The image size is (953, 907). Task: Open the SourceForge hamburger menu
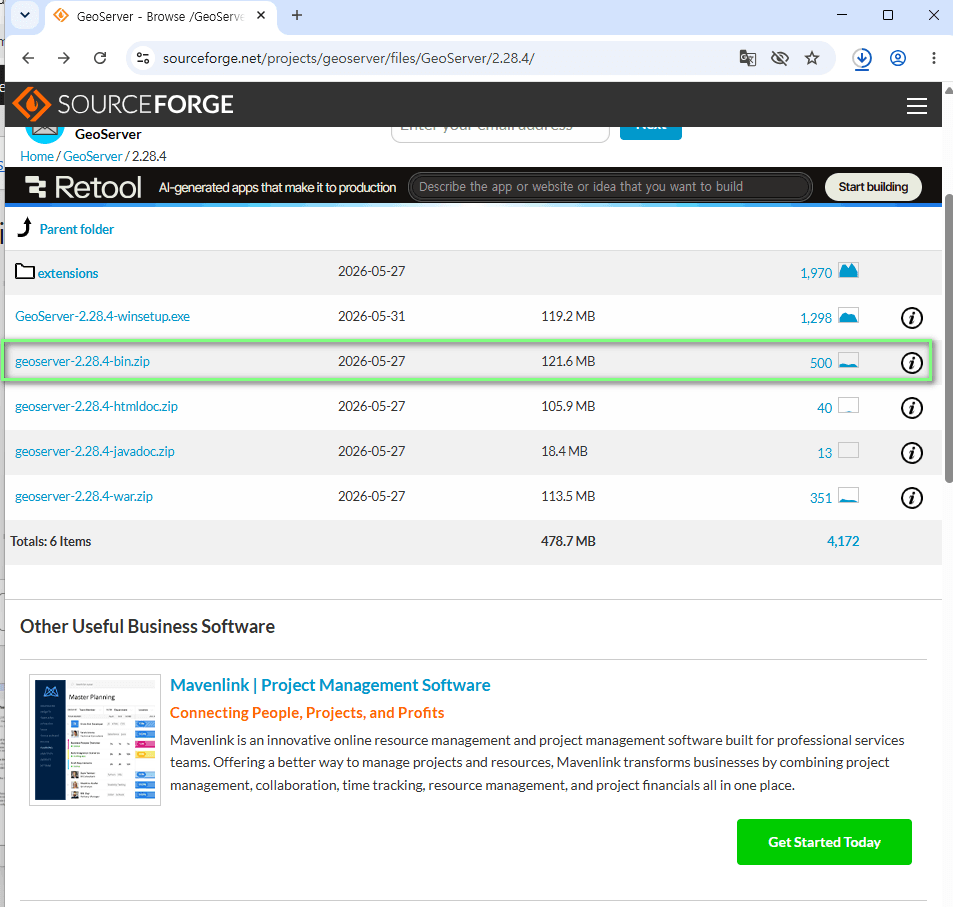[917, 106]
